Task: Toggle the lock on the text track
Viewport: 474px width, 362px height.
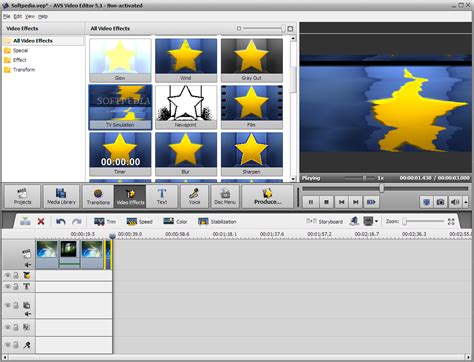Action: (16, 286)
